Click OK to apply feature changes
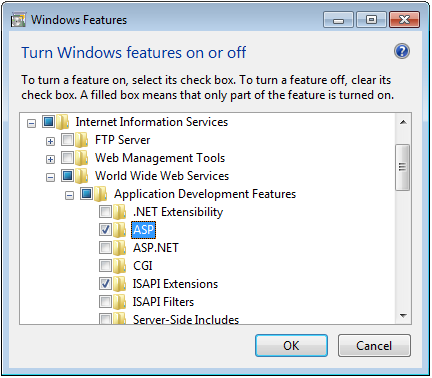Viewport: 432px width, 378px height. click(x=291, y=346)
